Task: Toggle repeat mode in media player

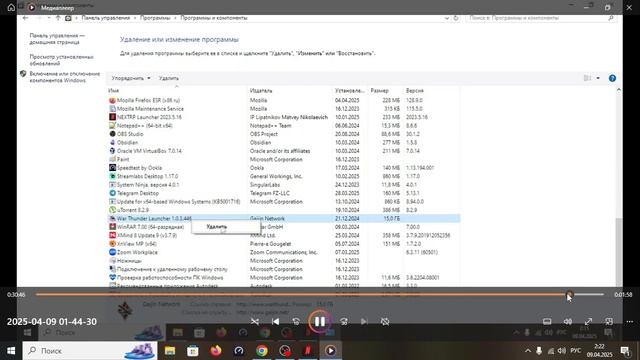Action: tap(385, 322)
